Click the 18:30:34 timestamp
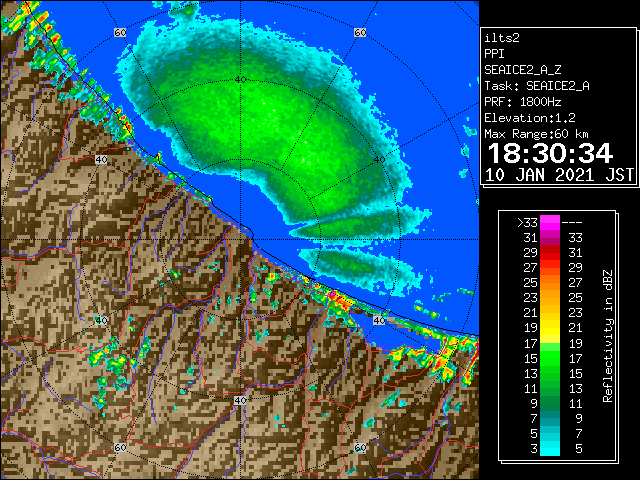640x480 pixels. (x=550, y=153)
